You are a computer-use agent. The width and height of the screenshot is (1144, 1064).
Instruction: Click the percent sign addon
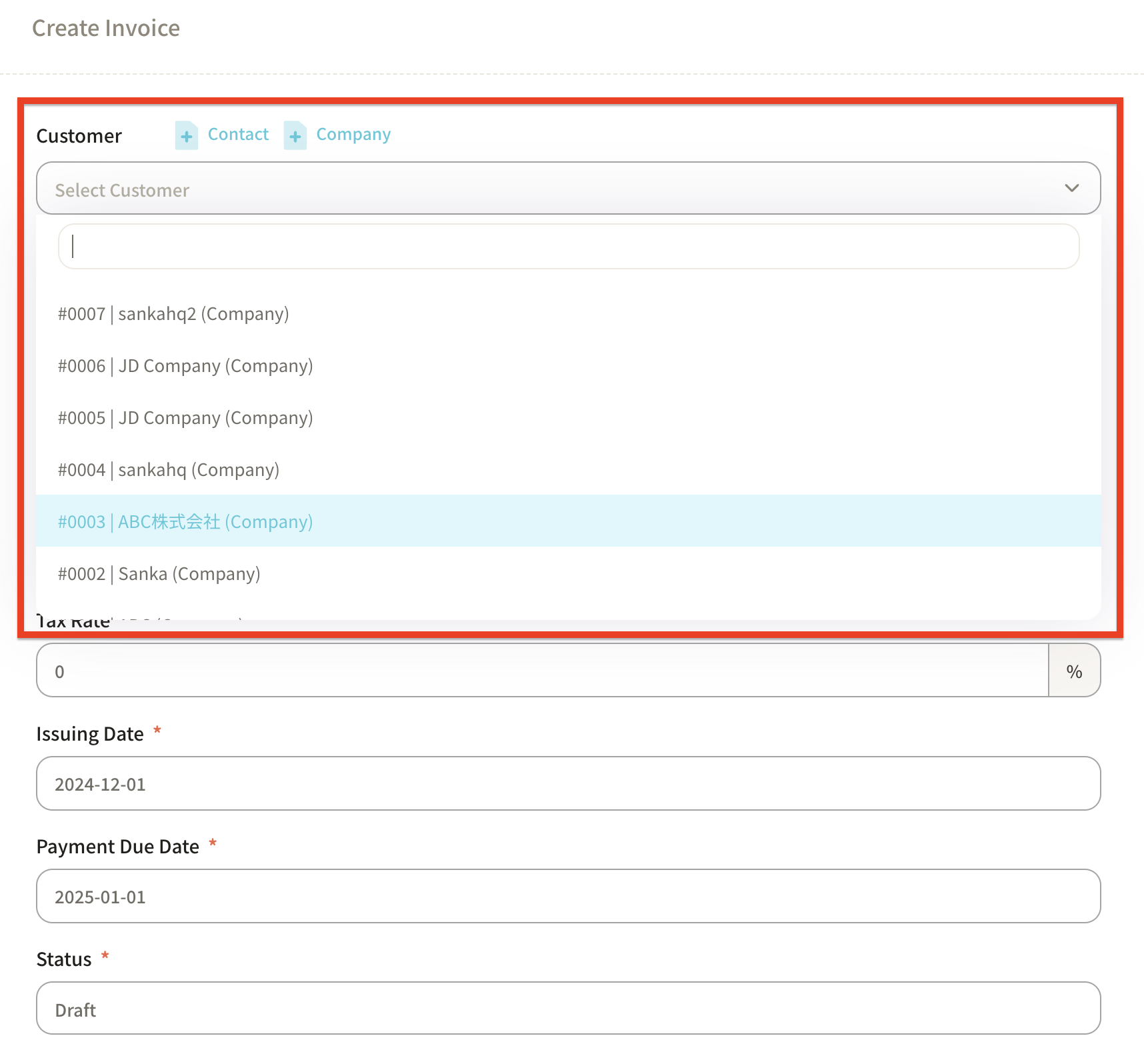click(1074, 671)
